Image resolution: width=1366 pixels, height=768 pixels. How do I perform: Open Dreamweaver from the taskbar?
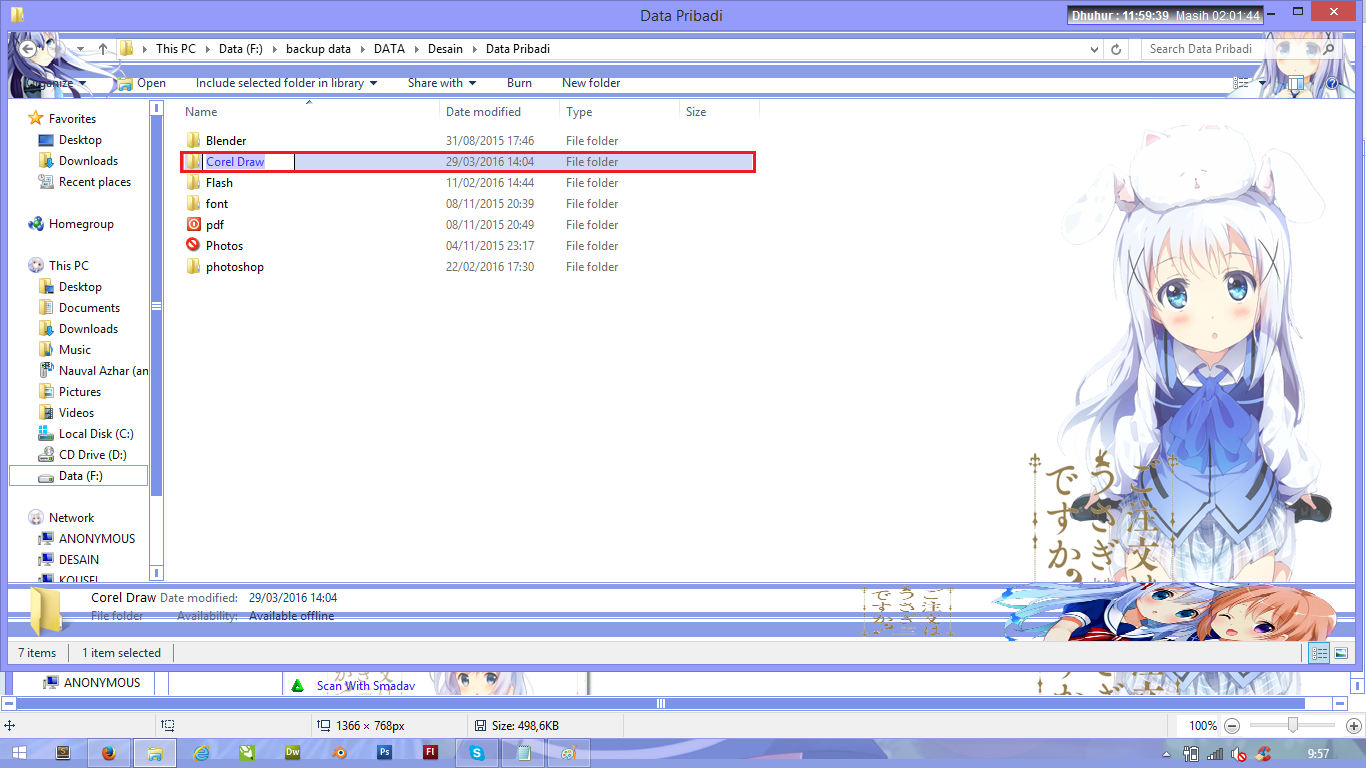293,752
